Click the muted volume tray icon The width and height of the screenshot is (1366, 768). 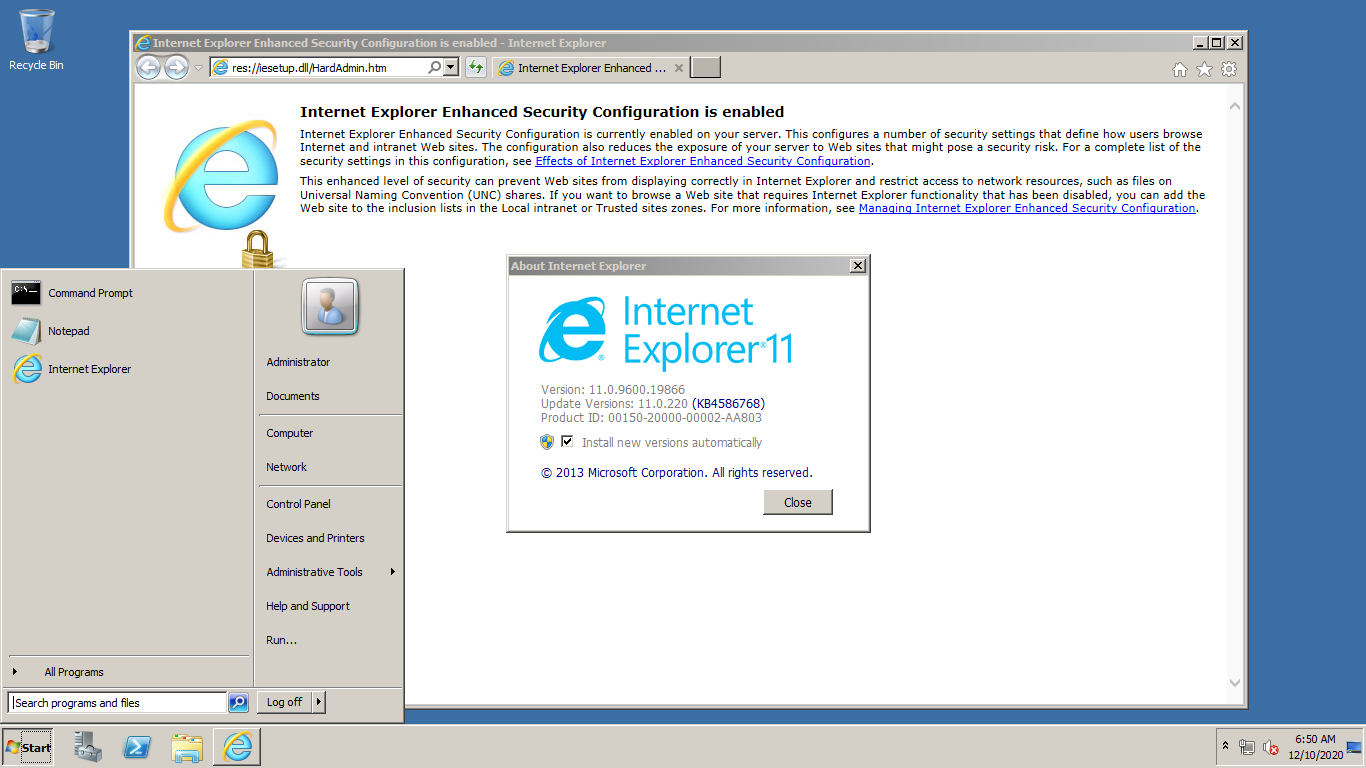point(1271,747)
